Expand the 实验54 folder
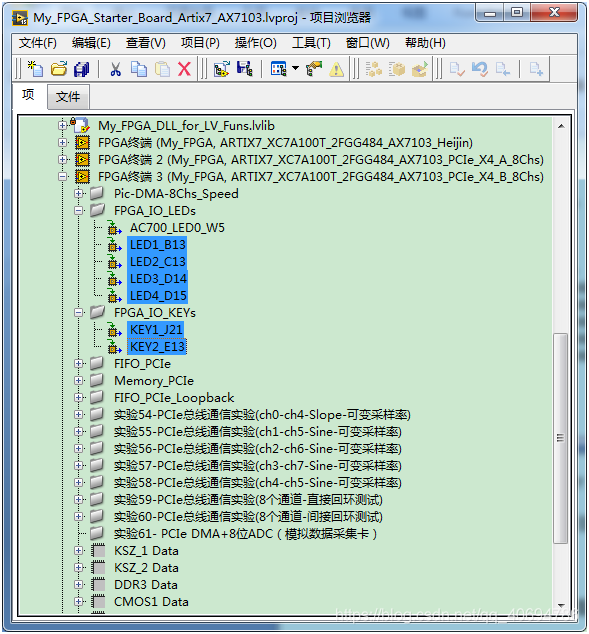This screenshot has height=634, width=589. (x=79, y=414)
